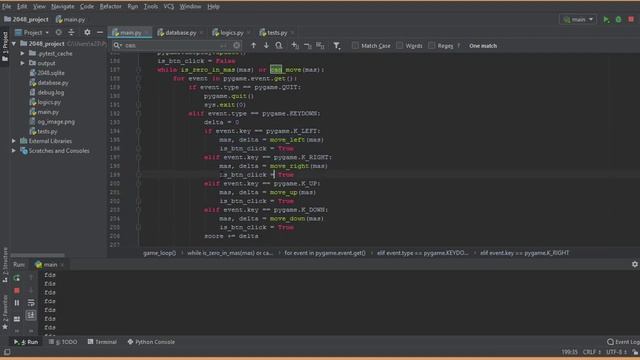Expand Scratches and Consoles node
Image resolution: width=640 pixels, height=360 pixels.
point(14,151)
